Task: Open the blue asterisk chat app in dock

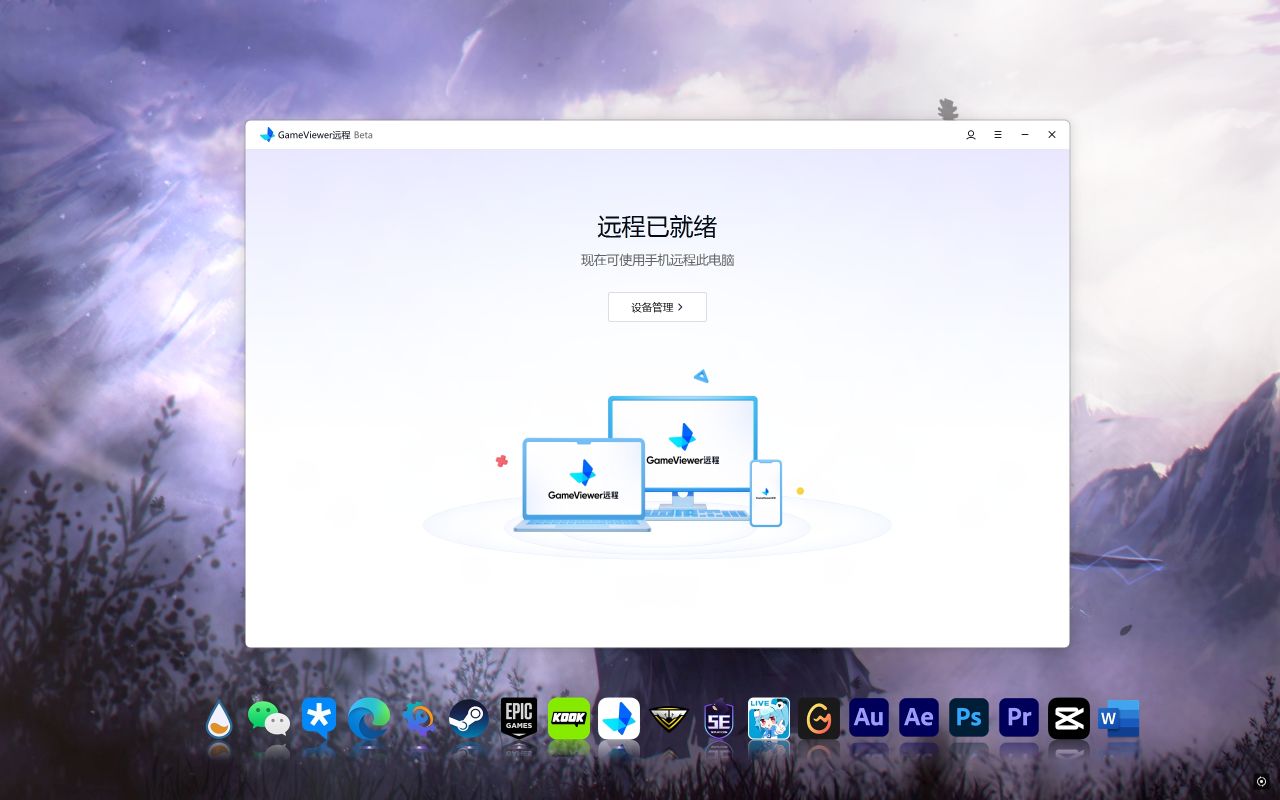Action: 319,719
